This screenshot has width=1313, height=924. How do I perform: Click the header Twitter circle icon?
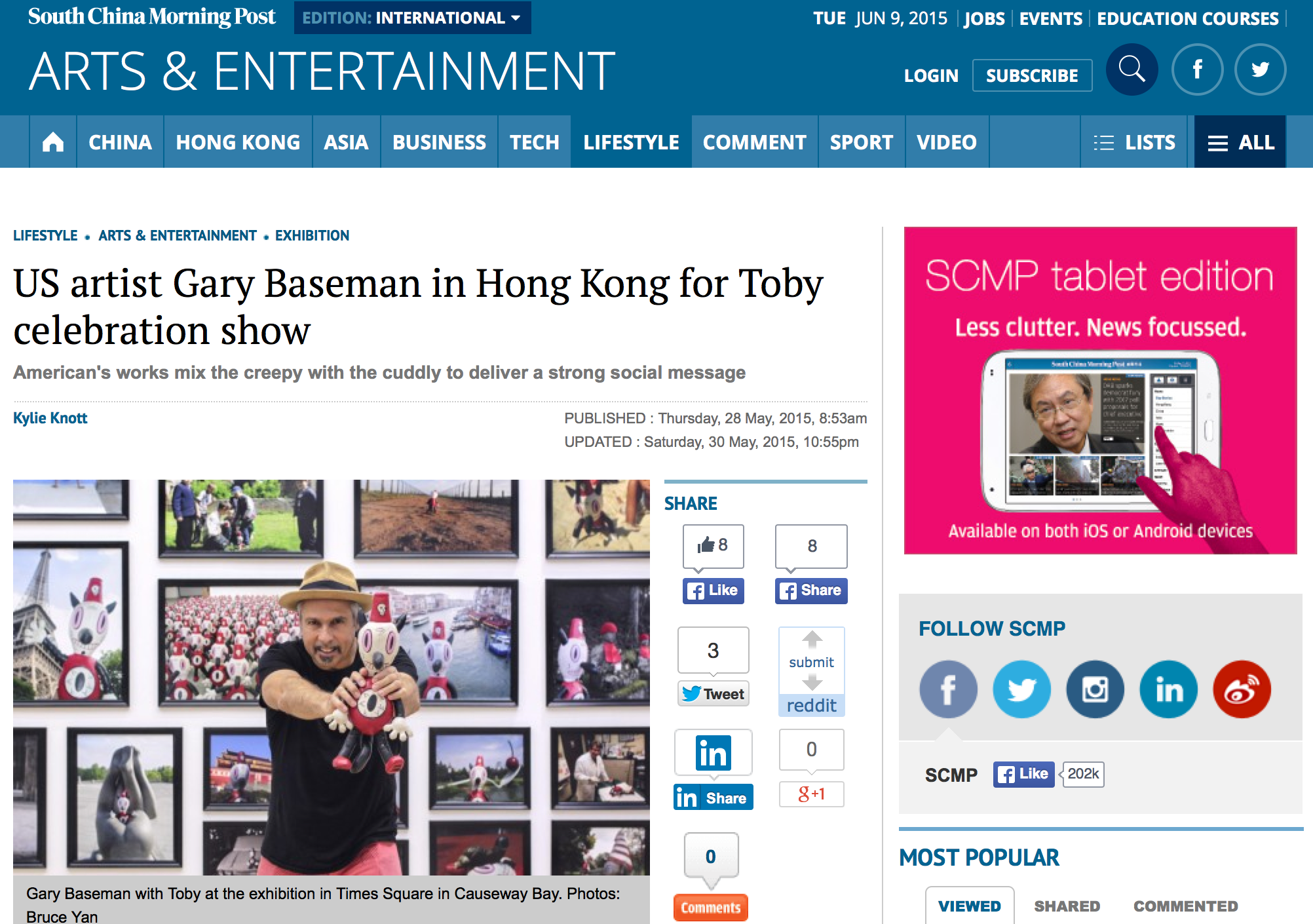pos(1260,69)
